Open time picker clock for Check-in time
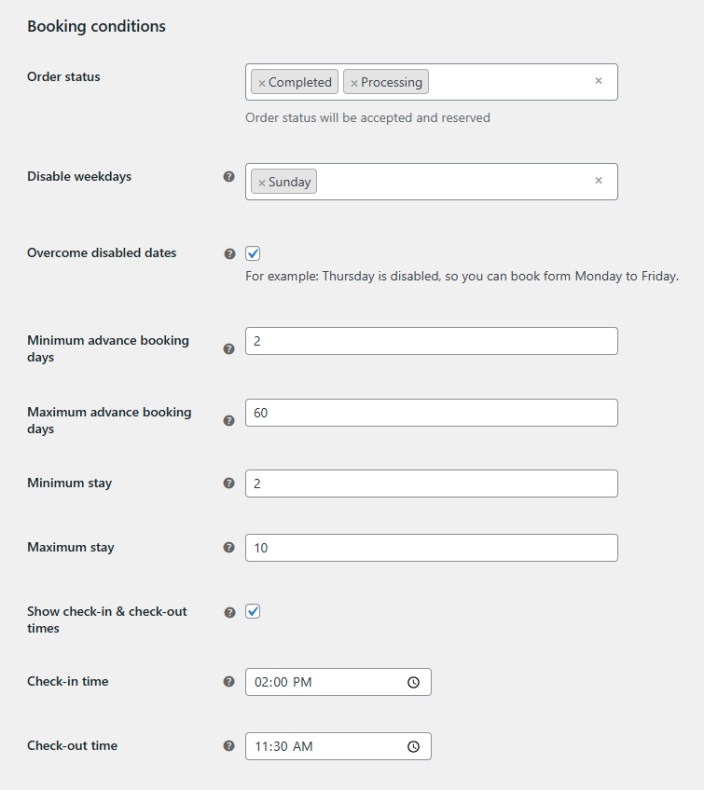The image size is (704, 790). pyautogui.click(x=413, y=682)
